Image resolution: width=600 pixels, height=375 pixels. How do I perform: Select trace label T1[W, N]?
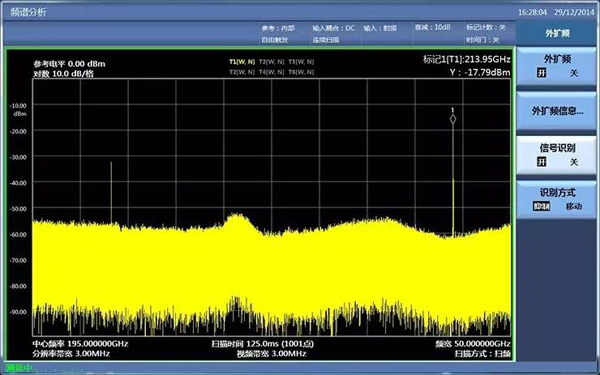coord(242,62)
